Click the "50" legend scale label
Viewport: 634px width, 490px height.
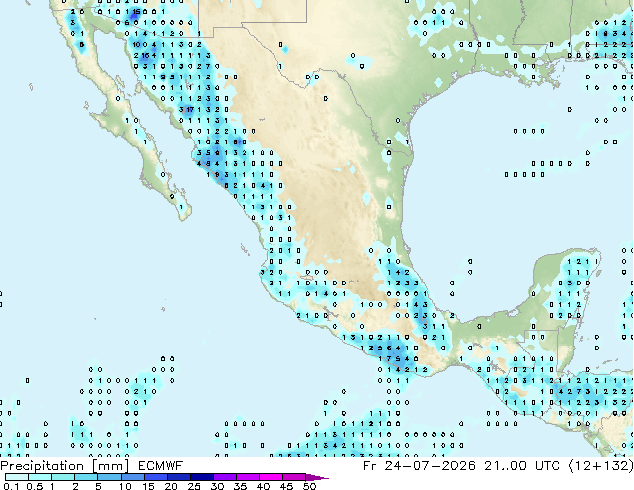click(309, 486)
